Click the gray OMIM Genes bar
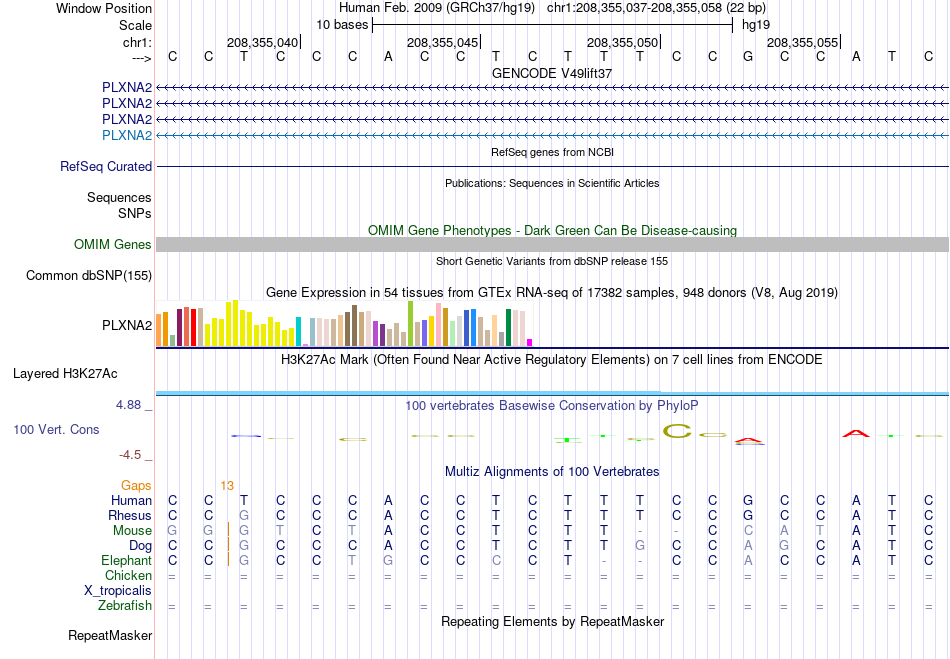 pos(552,245)
